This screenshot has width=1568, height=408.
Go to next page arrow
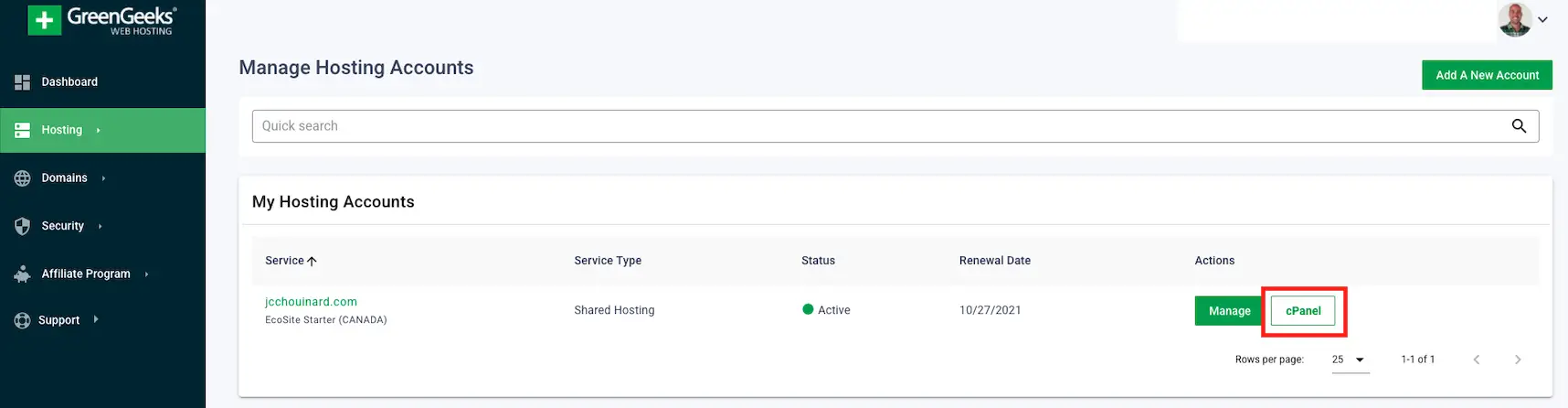point(1518,360)
